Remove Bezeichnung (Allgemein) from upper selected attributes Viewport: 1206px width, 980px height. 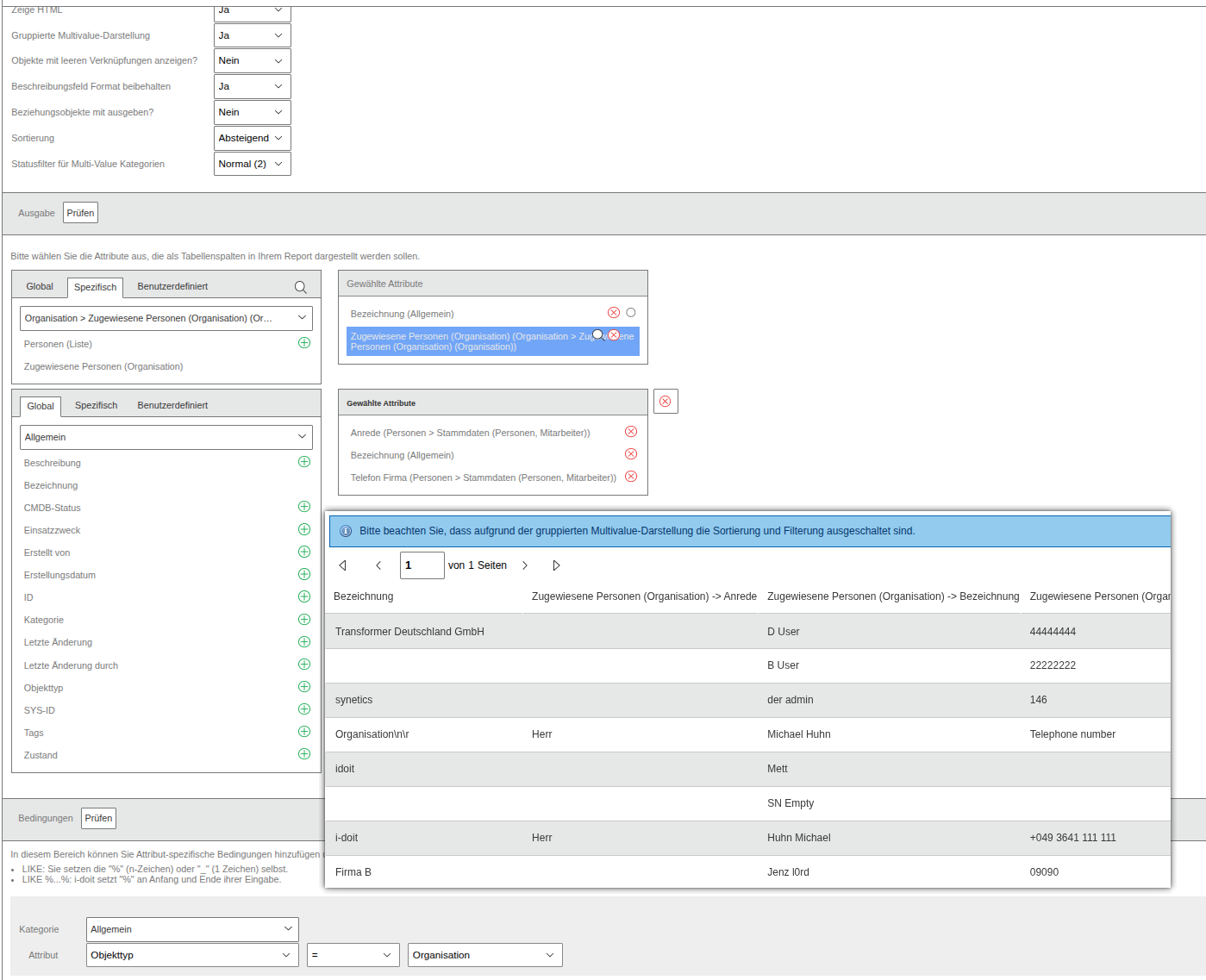click(x=614, y=313)
